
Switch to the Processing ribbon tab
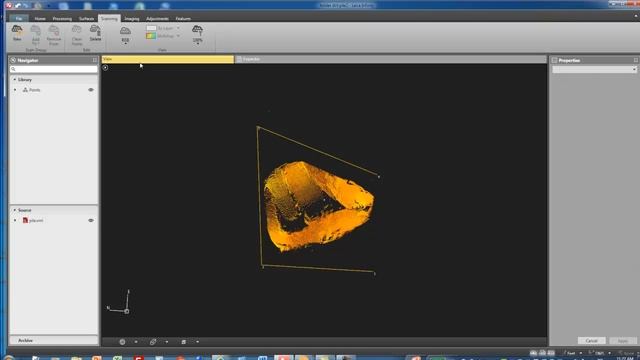click(x=62, y=18)
